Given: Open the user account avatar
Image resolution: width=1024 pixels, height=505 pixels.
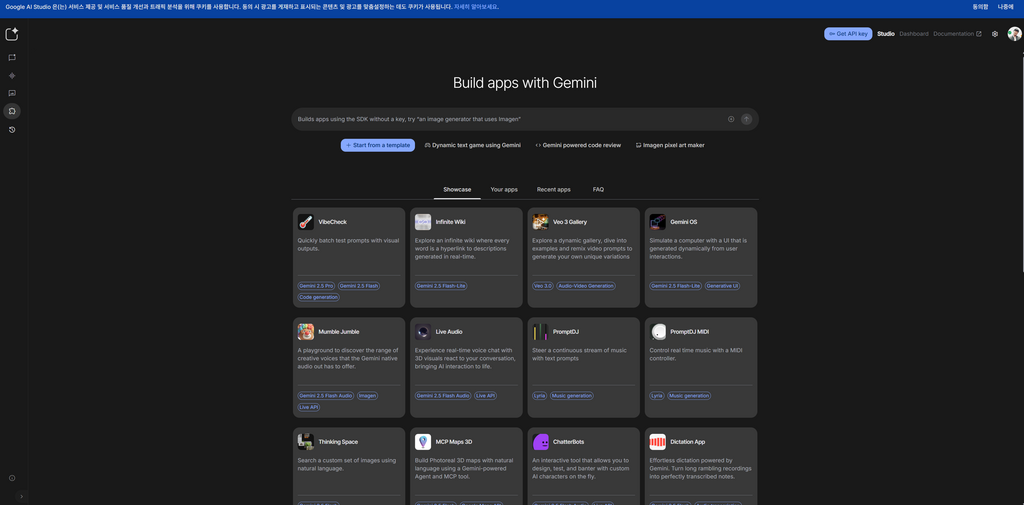Looking at the screenshot, I should (1014, 34).
